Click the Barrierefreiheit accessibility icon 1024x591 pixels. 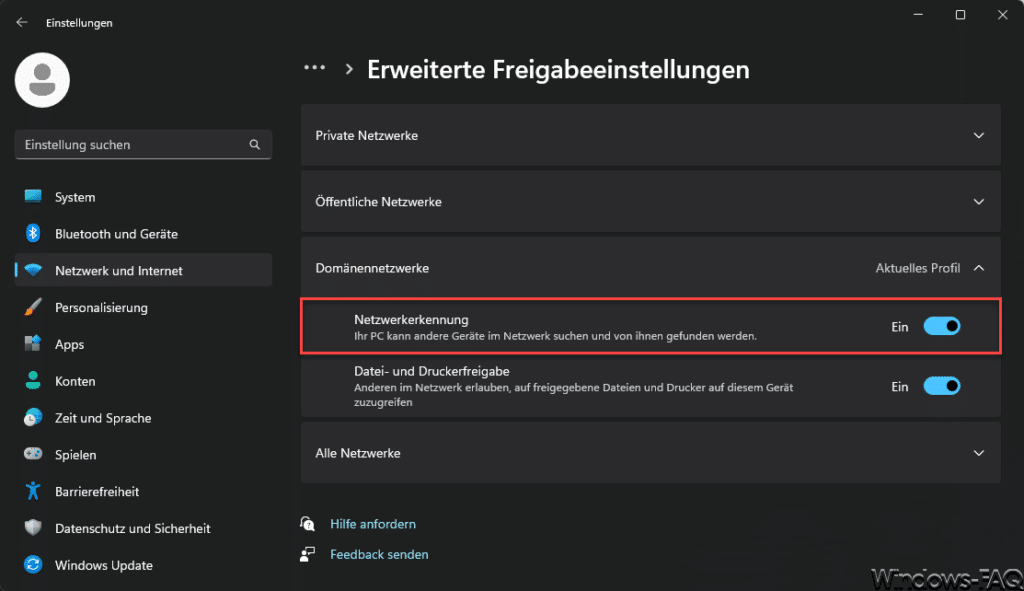[33, 491]
